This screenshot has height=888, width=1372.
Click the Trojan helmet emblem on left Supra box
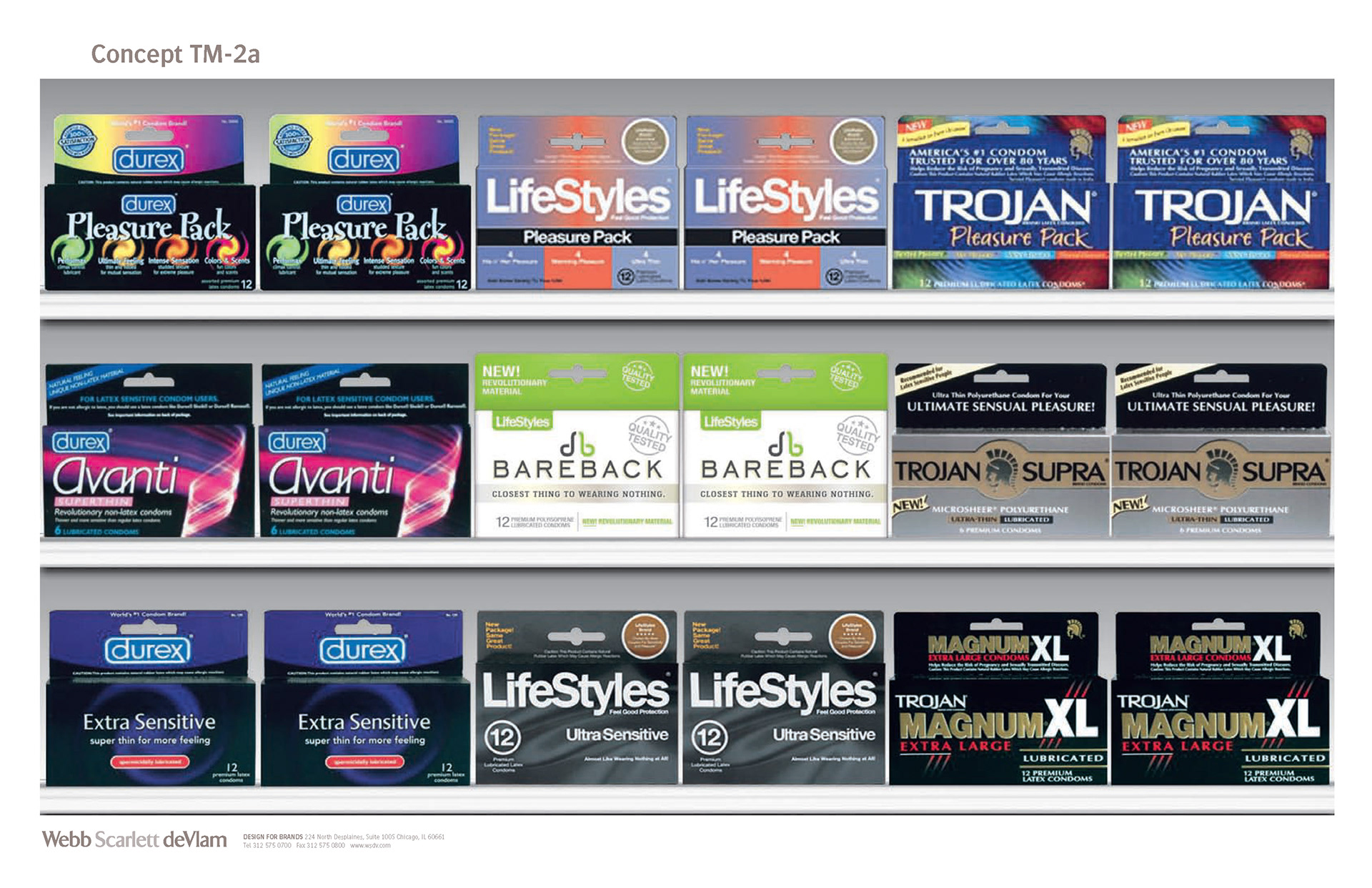click(x=1000, y=470)
